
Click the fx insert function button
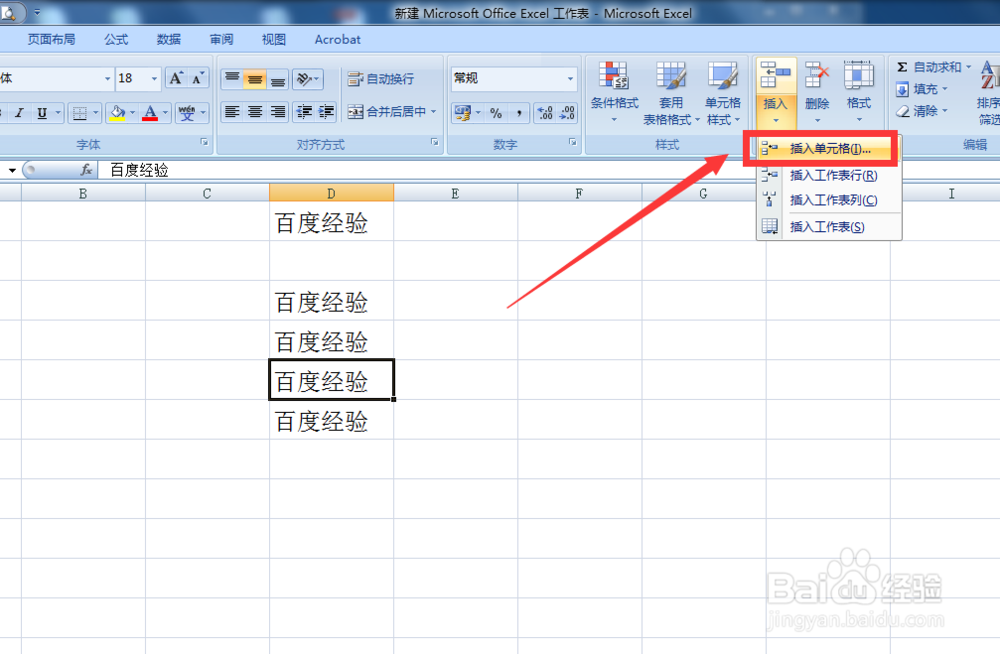87,170
